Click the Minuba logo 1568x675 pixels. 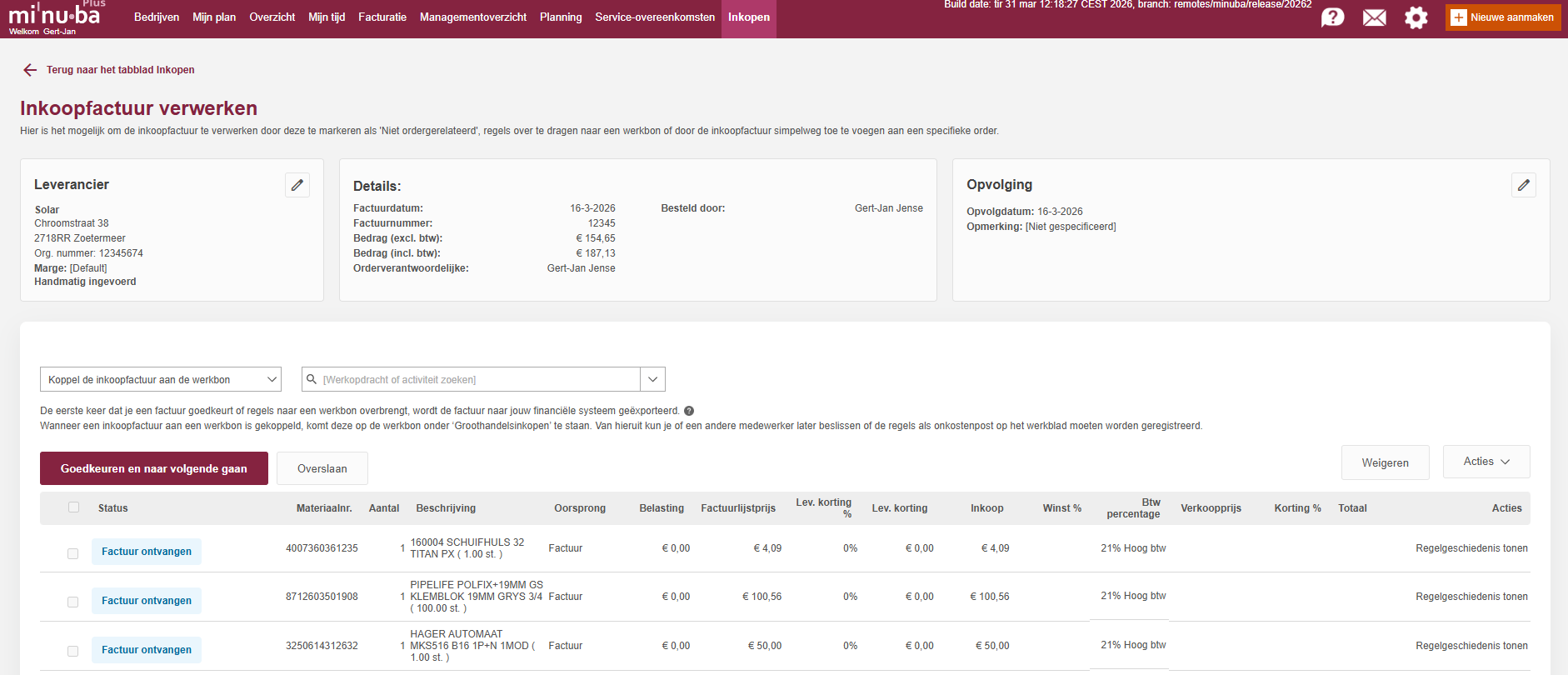pyautogui.click(x=54, y=17)
